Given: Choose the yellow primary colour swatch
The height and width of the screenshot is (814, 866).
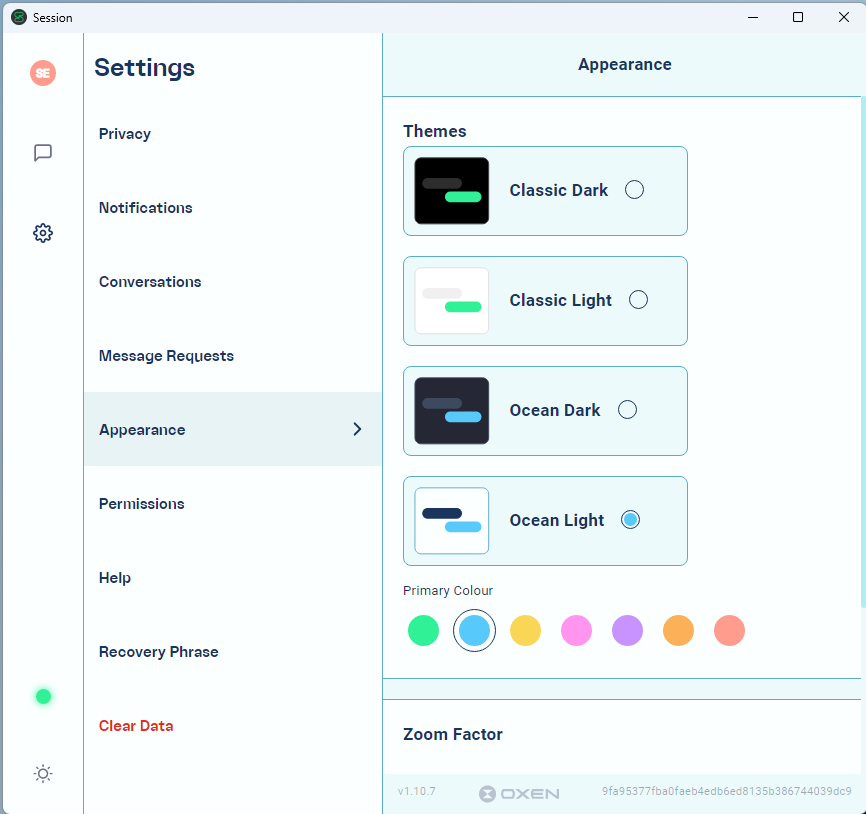Looking at the screenshot, I should click(525, 630).
